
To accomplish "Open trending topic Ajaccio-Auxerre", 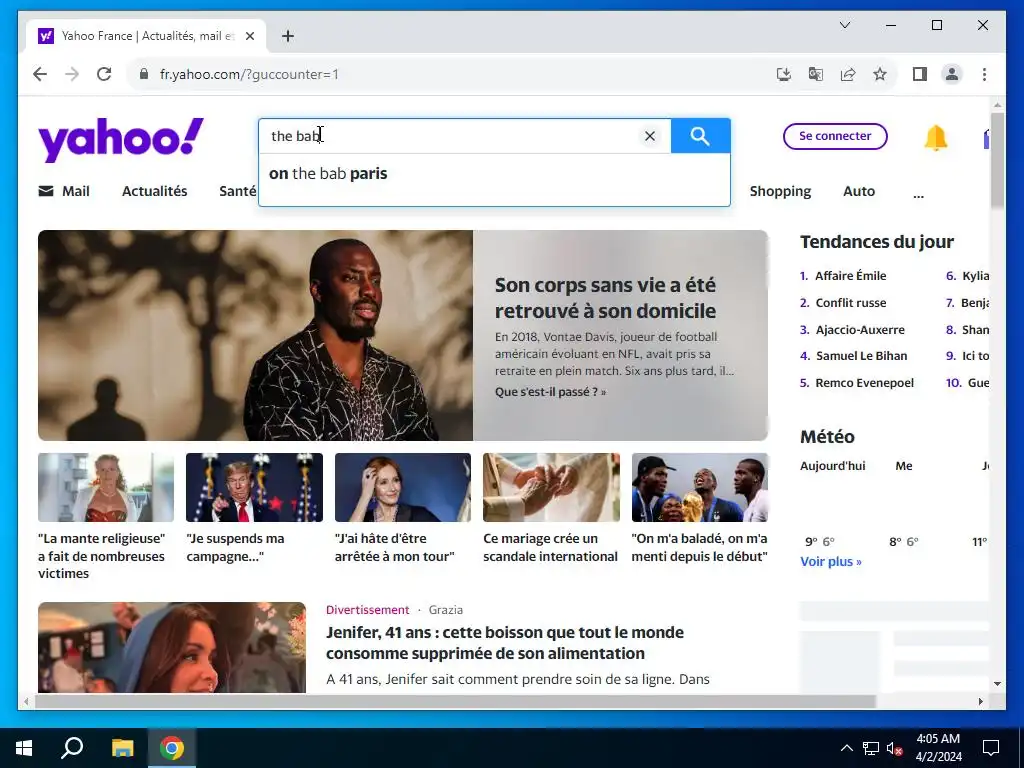I will [860, 330].
